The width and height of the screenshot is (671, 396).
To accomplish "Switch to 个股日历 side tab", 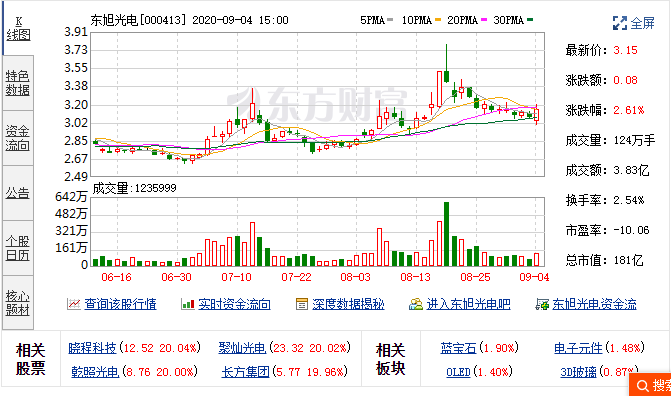I will pos(18,248).
